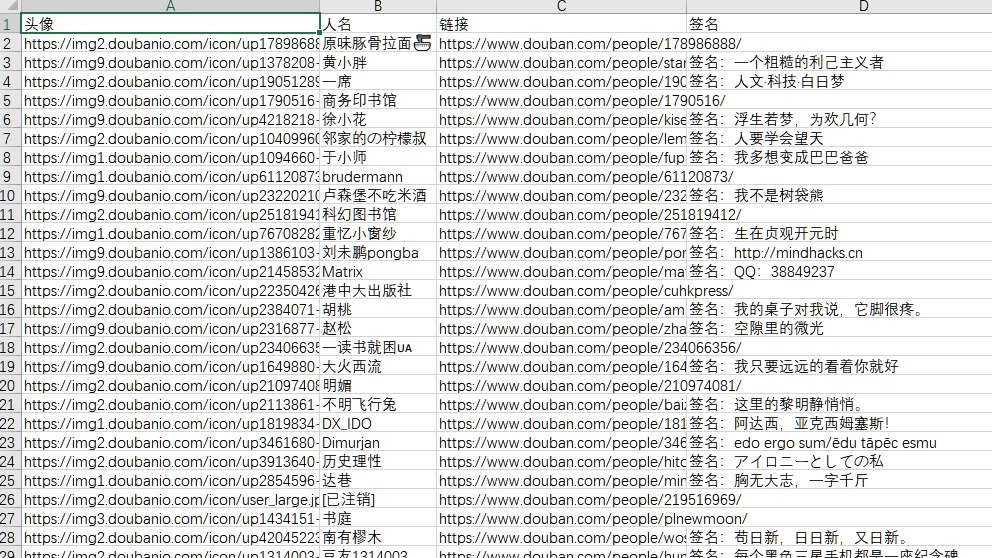Image resolution: width=992 pixels, height=558 pixels.
Task: Select the name cell 商务印书馆
Action: [378, 101]
